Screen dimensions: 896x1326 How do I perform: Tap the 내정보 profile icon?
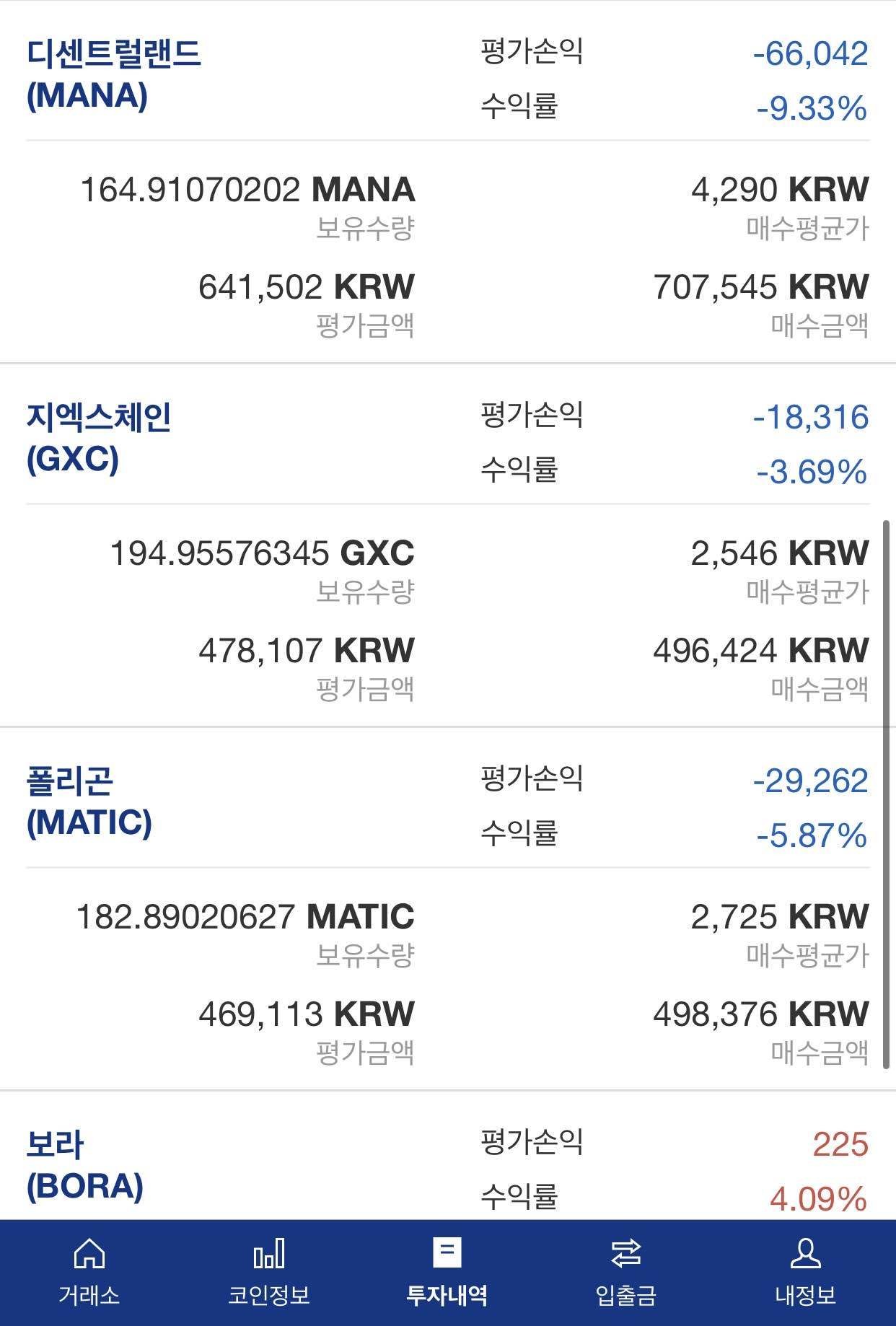tap(805, 1253)
